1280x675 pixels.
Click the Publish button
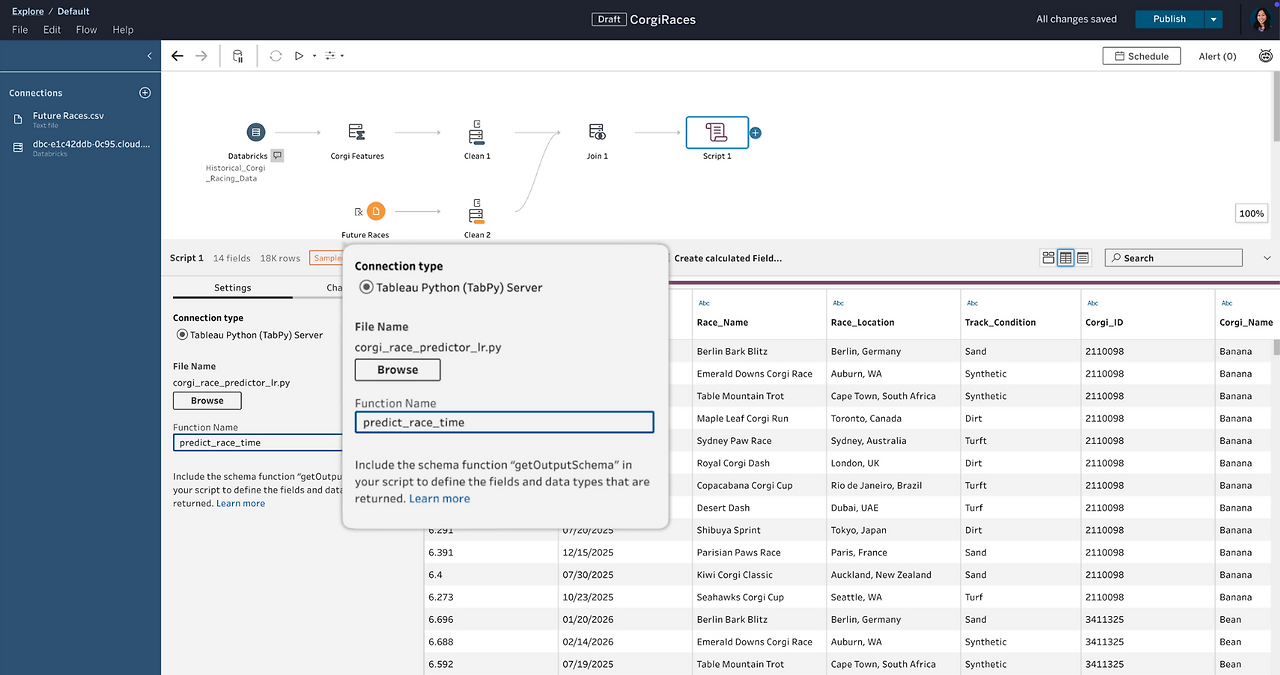pyautogui.click(x=1169, y=19)
